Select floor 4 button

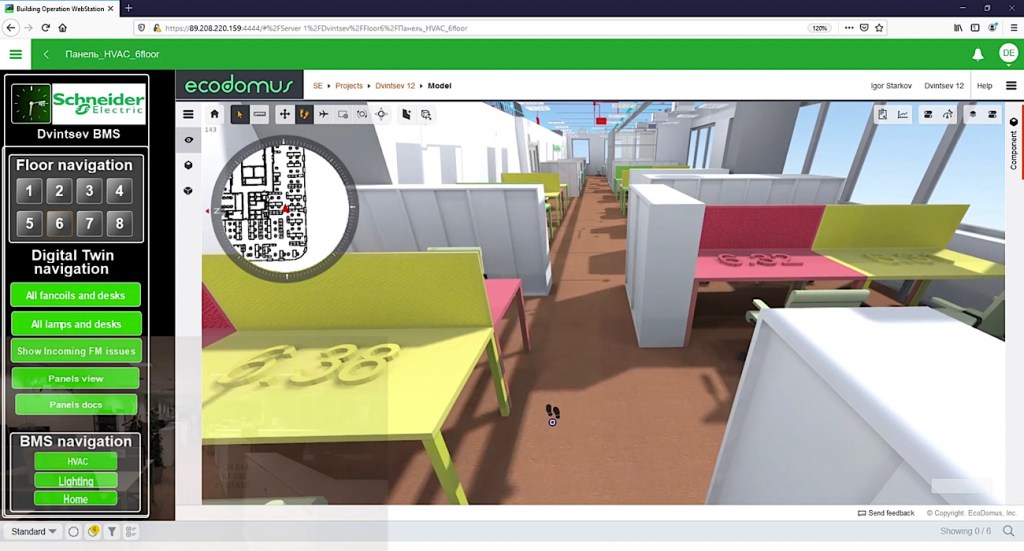click(119, 191)
